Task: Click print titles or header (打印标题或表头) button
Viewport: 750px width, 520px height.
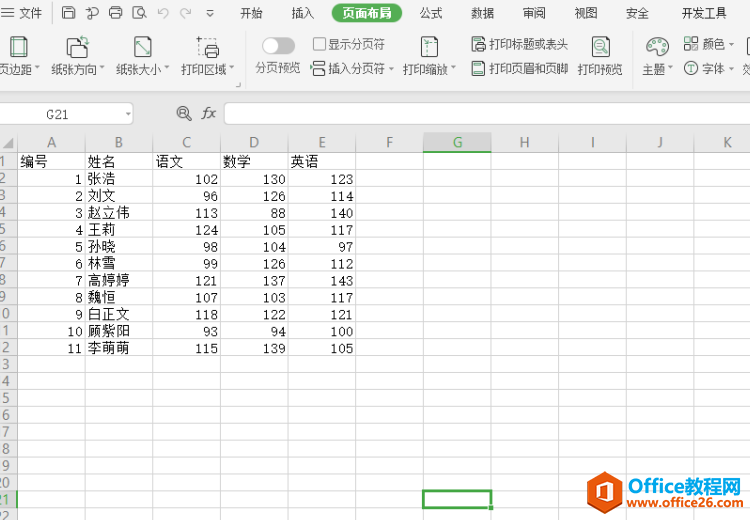Action: tap(519, 44)
